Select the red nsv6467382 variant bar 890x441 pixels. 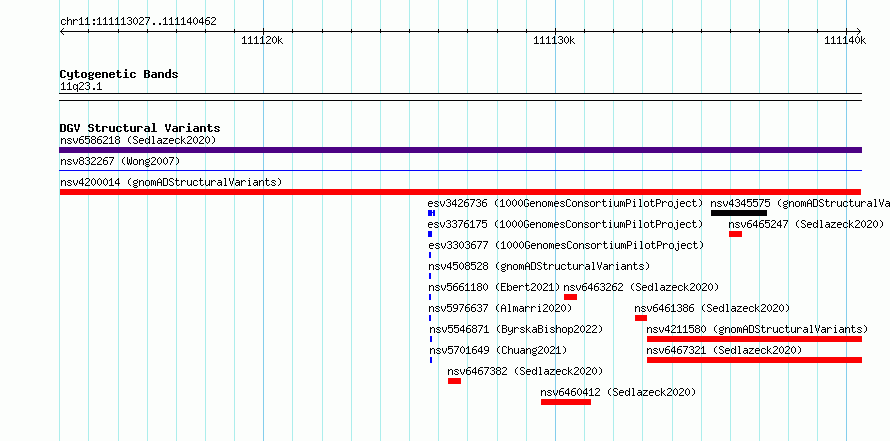pos(454,381)
